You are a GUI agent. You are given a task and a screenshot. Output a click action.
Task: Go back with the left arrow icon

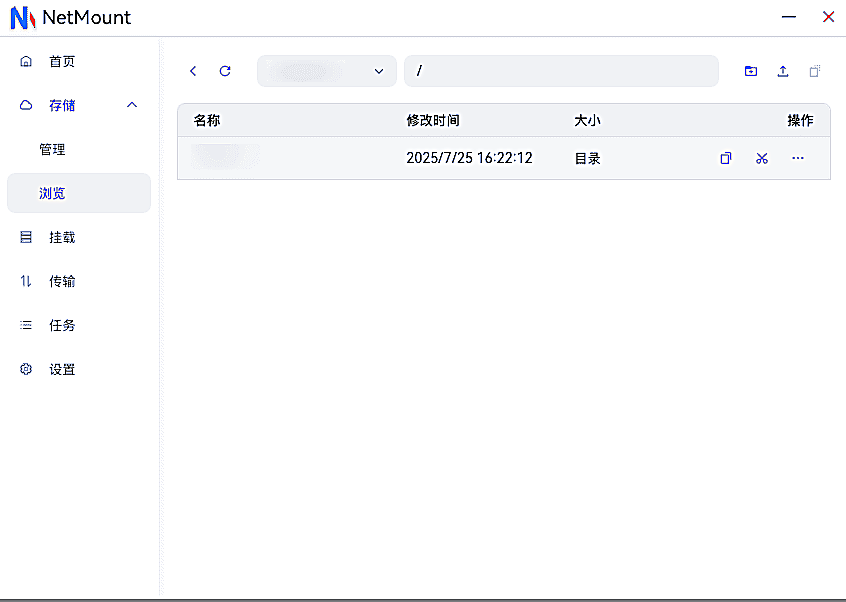click(x=193, y=71)
